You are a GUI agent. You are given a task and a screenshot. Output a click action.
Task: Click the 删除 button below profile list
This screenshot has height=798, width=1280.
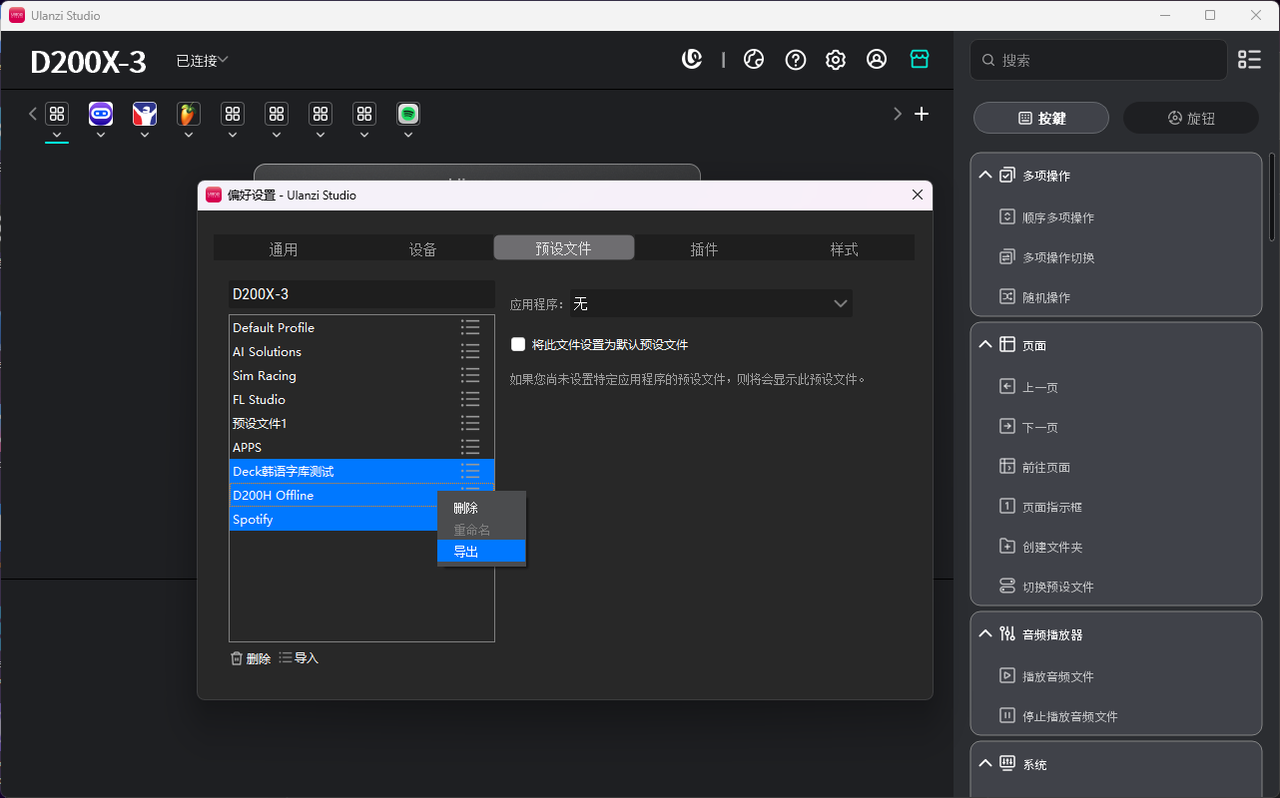[250, 658]
